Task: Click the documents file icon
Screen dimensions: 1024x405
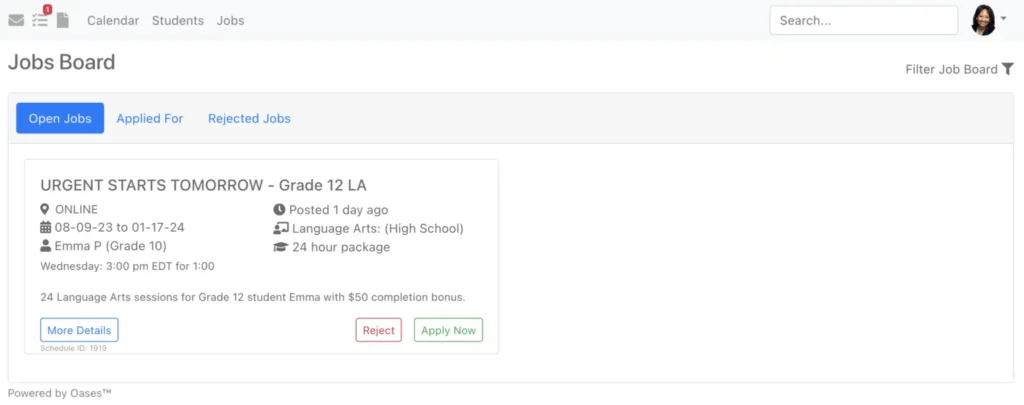Action: [63, 20]
